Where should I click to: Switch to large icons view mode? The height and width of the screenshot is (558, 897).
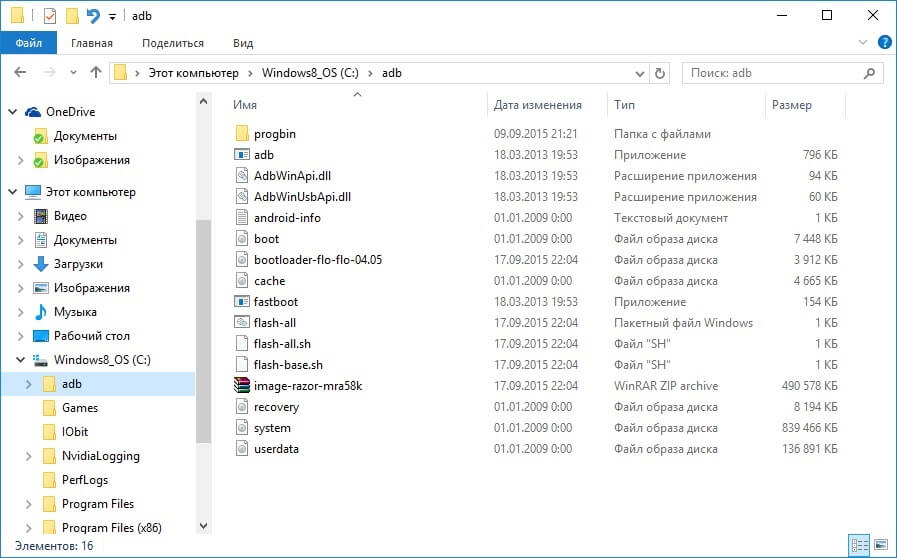[x=881, y=545]
